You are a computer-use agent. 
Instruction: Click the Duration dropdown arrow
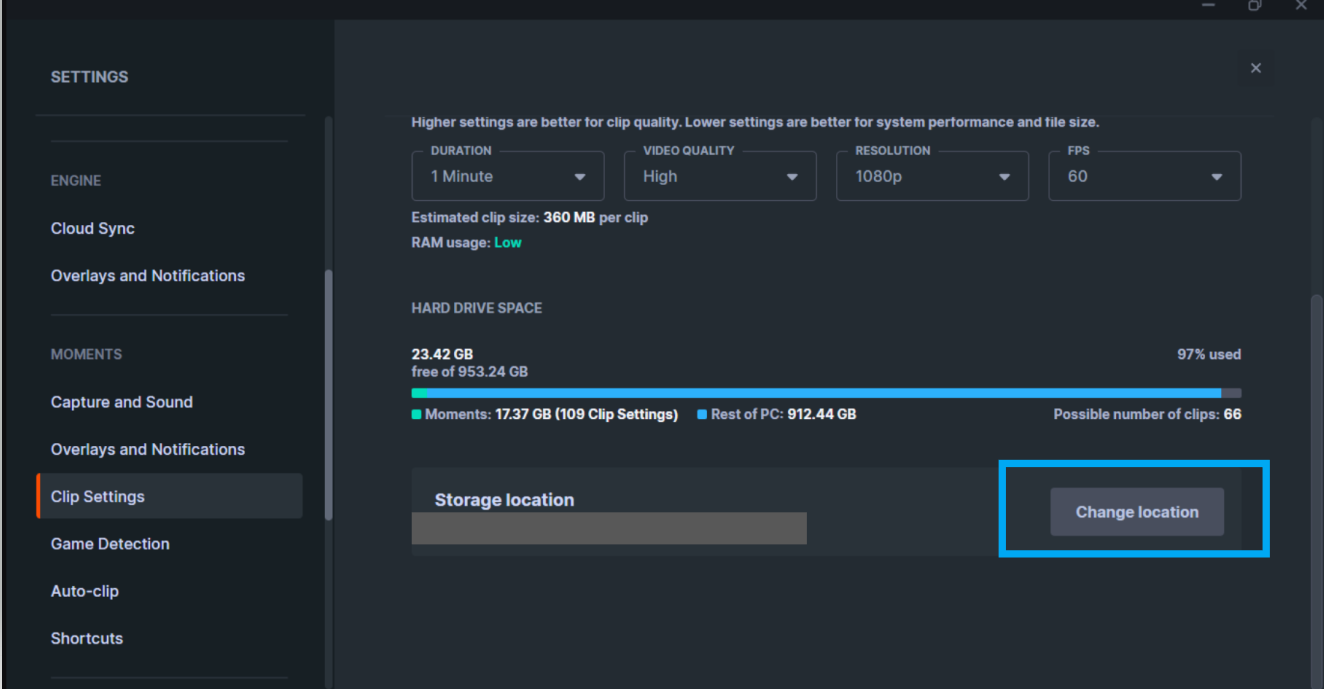click(x=580, y=177)
